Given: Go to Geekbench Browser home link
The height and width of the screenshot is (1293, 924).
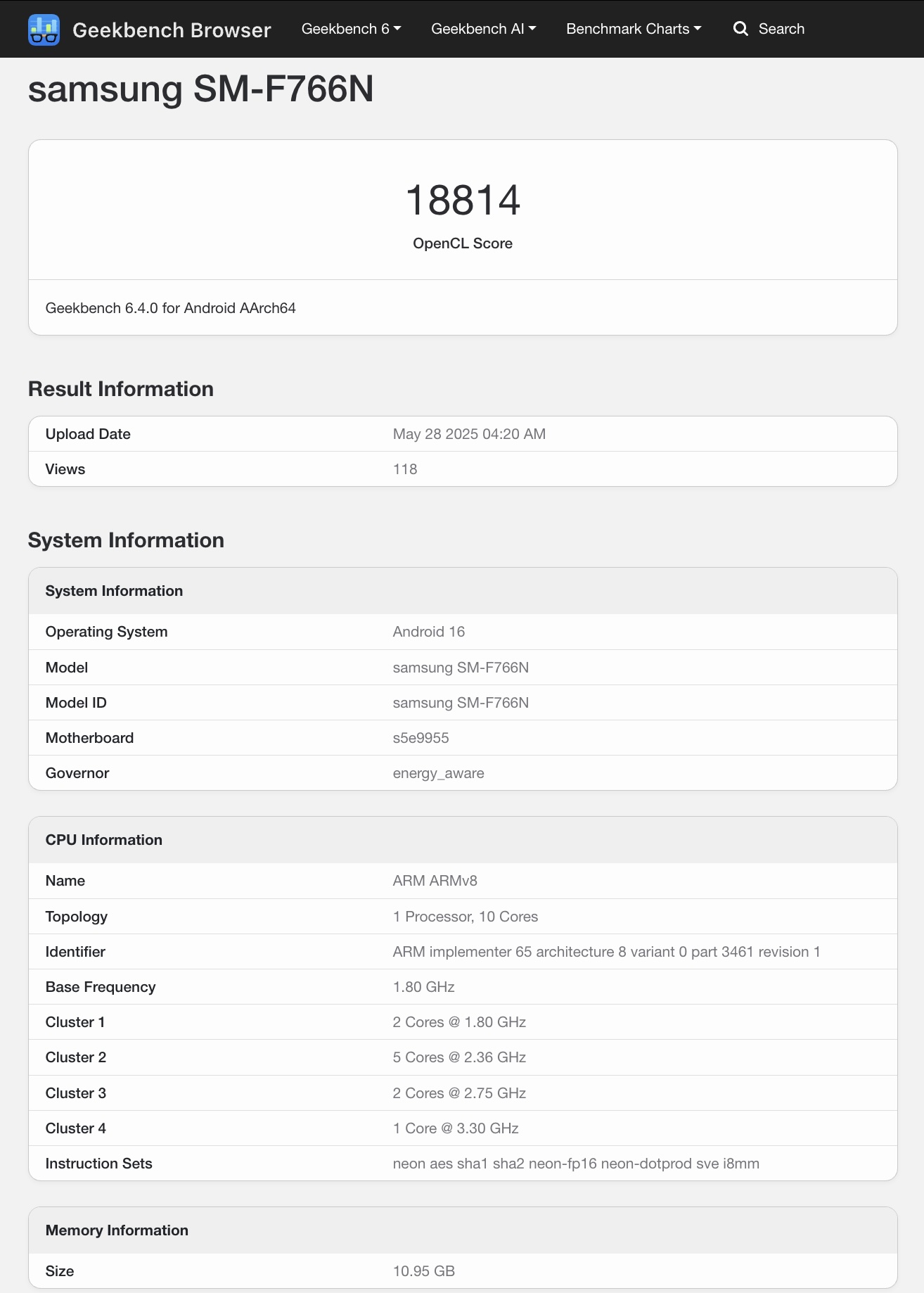Looking at the screenshot, I should click(172, 30).
